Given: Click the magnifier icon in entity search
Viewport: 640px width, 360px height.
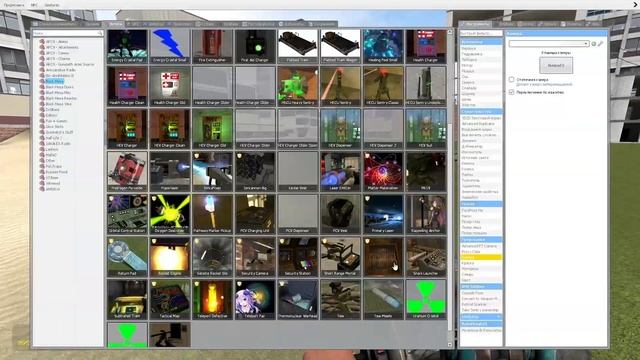Looking at the screenshot, I should (100, 33).
